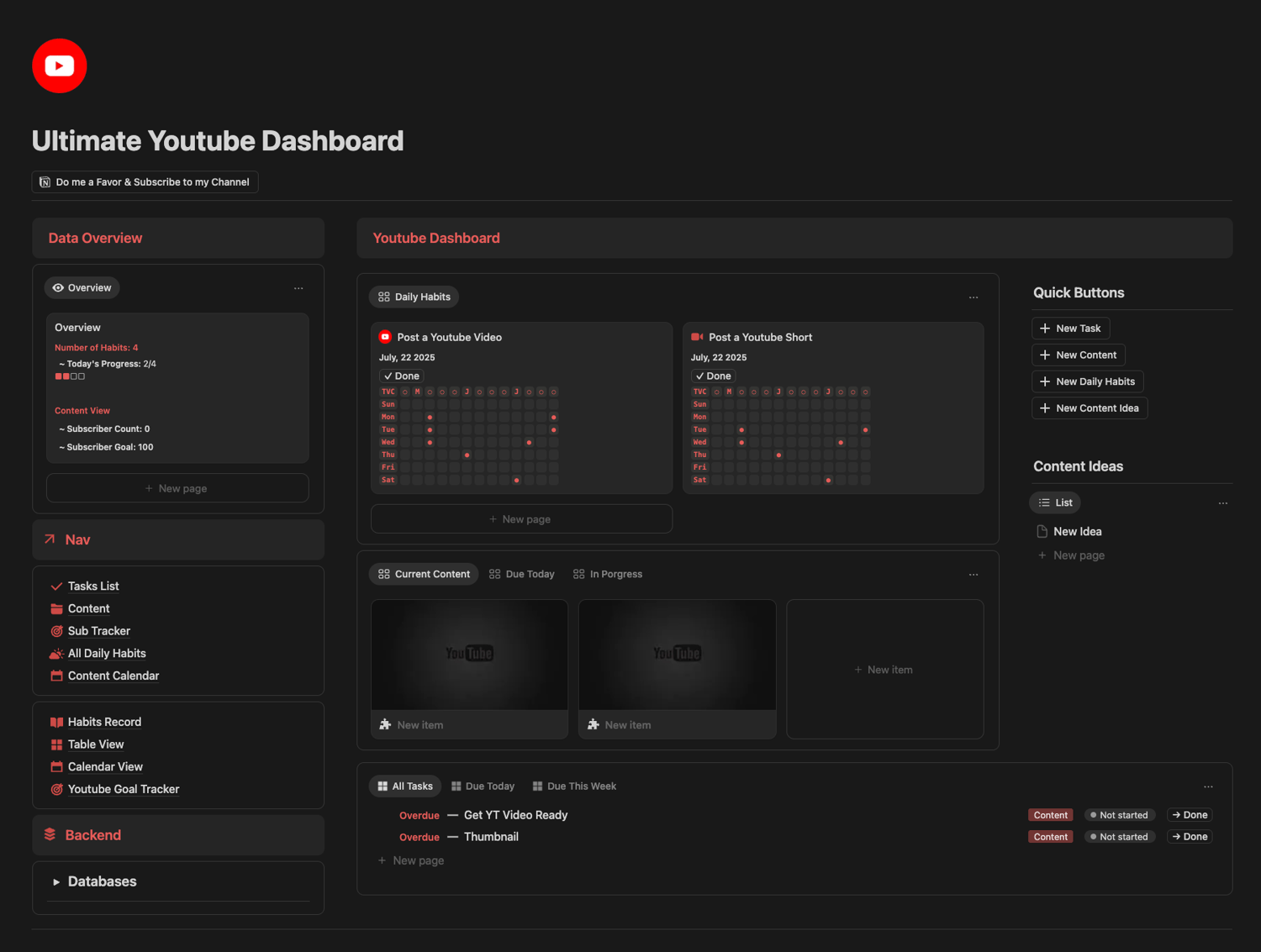This screenshot has height=952, width=1261.
Task: Click the book icon beside Habits Record
Action: click(x=56, y=722)
